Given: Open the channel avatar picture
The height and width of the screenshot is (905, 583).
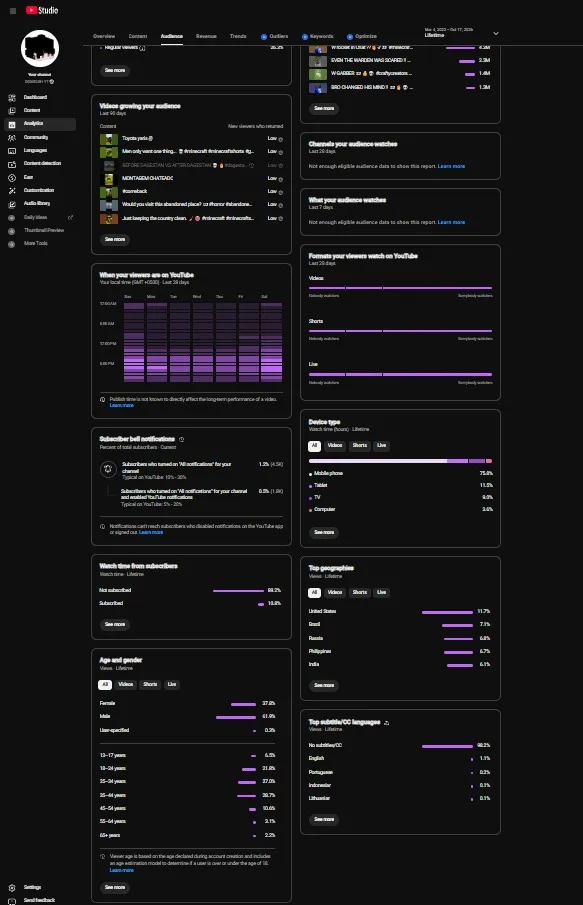Looking at the screenshot, I should point(40,48).
